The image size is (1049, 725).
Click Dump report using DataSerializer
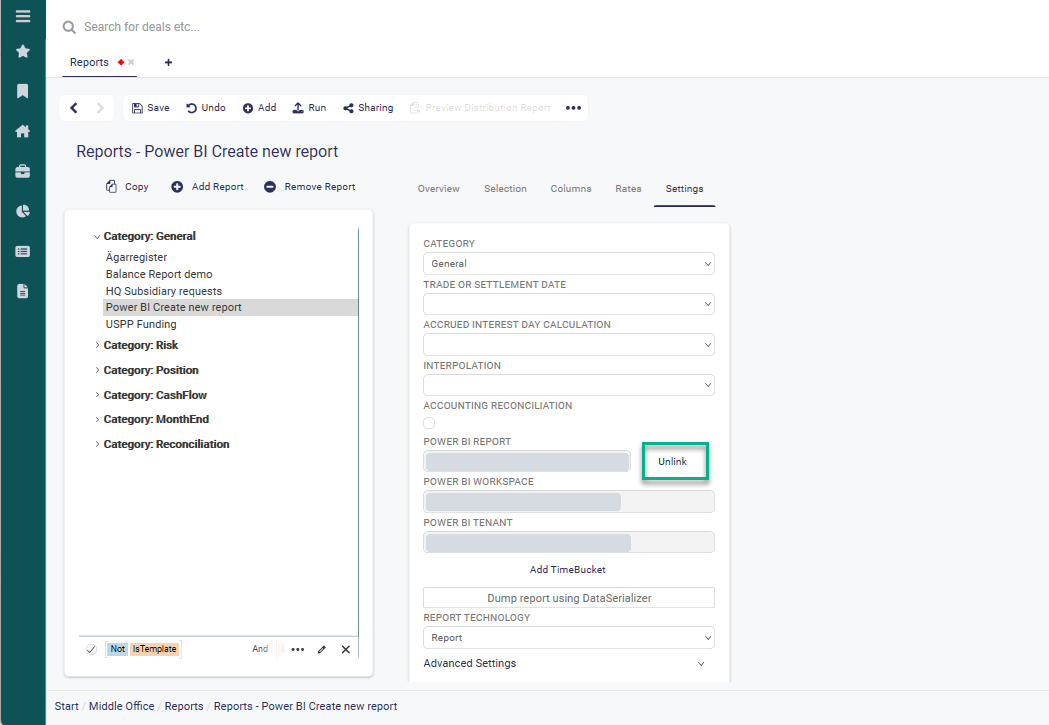(569, 598)
